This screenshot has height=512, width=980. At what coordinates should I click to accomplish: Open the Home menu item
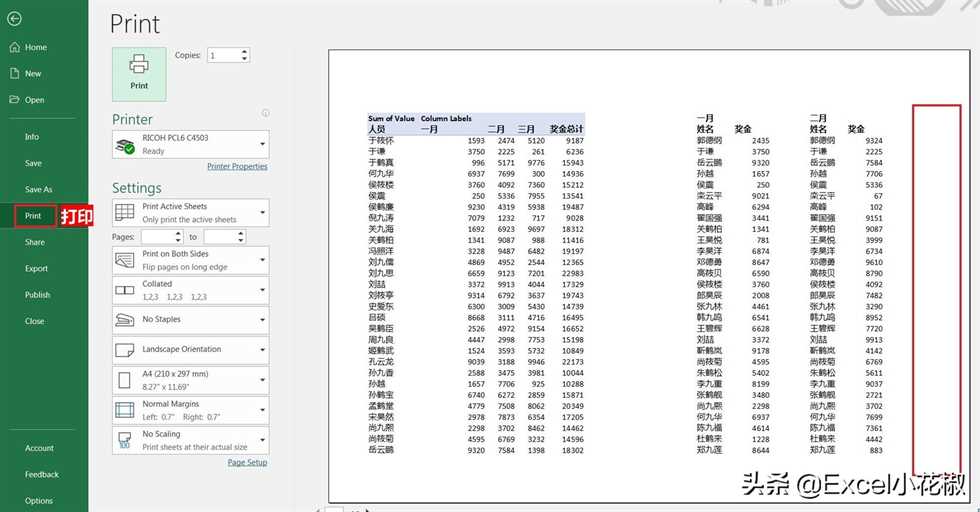pos(35,47)
